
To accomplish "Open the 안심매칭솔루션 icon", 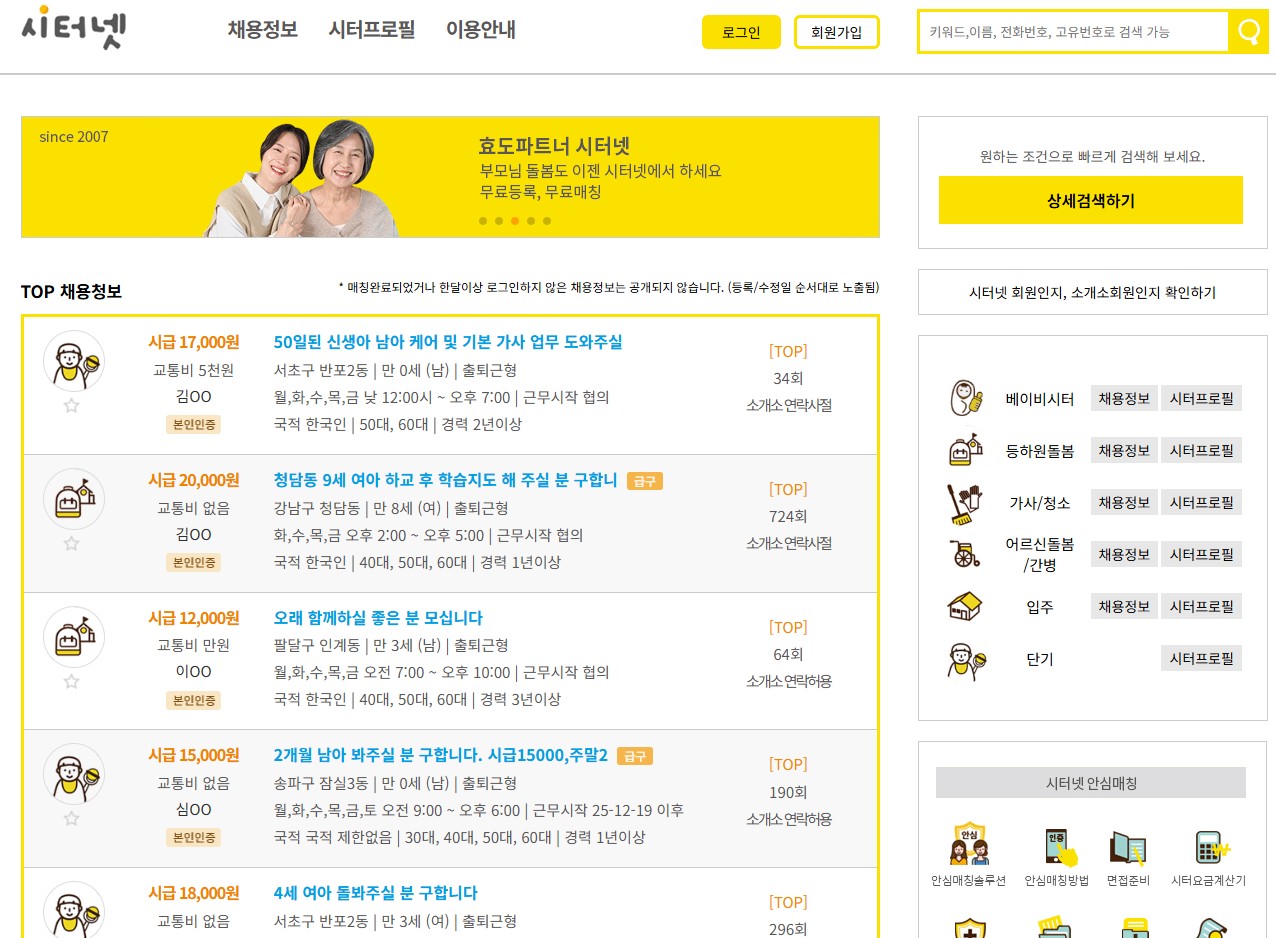I will (966, 847).
